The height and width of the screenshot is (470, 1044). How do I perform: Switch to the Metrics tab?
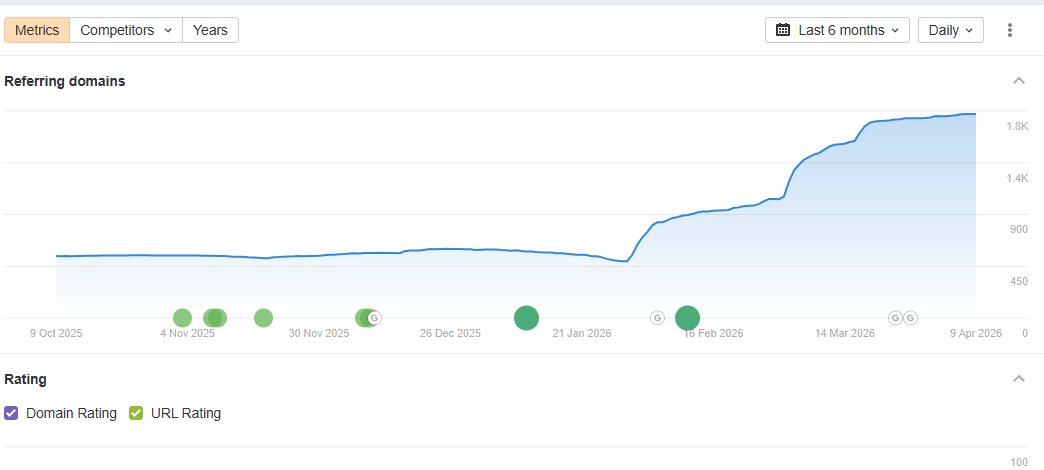point(37,30)
